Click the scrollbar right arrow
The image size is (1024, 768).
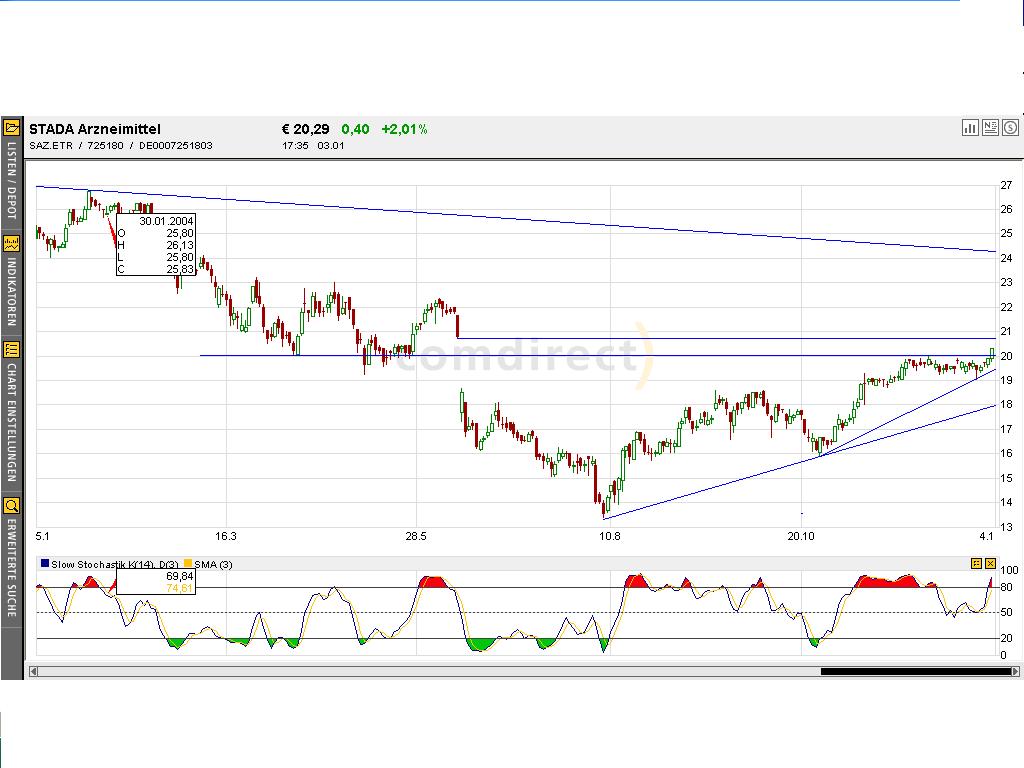pos(1015,671)
